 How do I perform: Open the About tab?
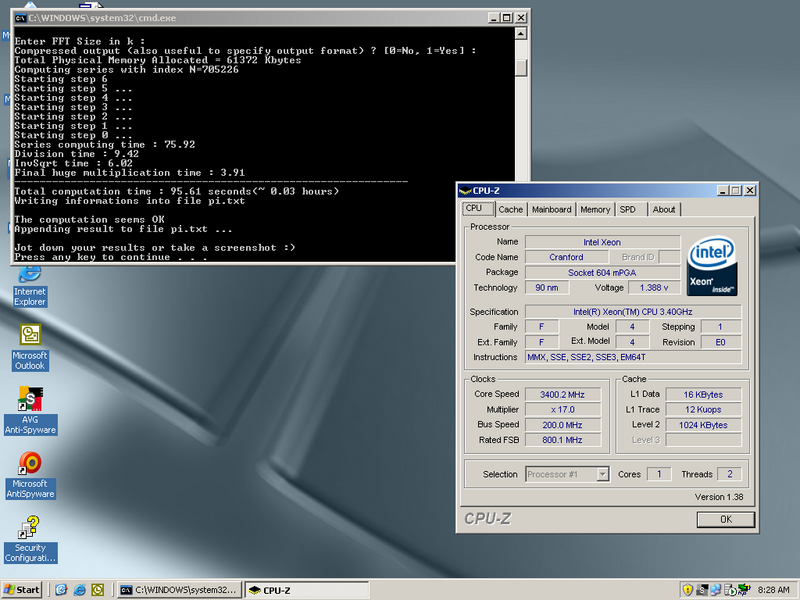[x=664, y=210]
